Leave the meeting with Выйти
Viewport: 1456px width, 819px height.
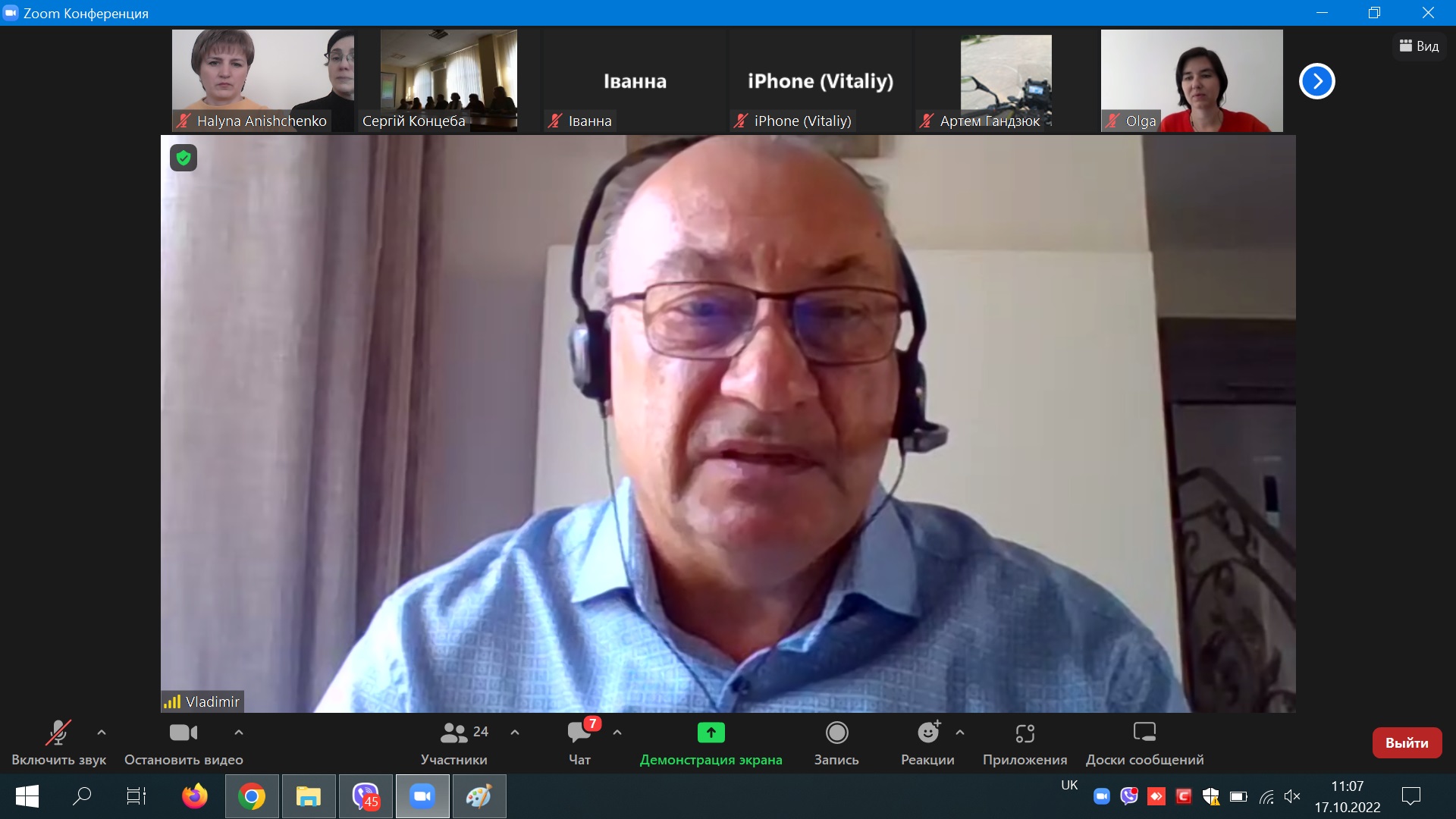pos(1407,743)
